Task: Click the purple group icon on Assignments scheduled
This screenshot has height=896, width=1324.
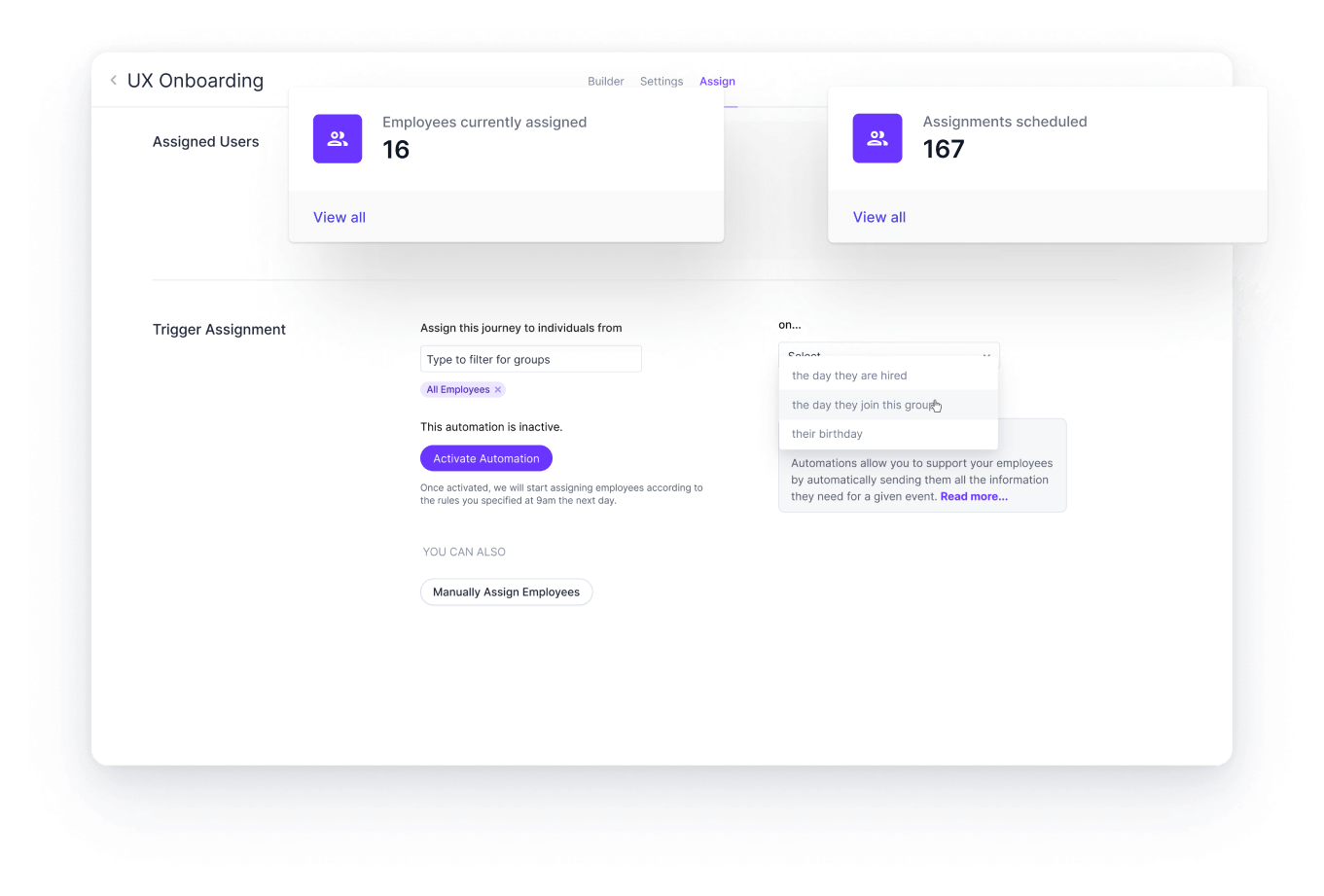Action: pos(877,138)
